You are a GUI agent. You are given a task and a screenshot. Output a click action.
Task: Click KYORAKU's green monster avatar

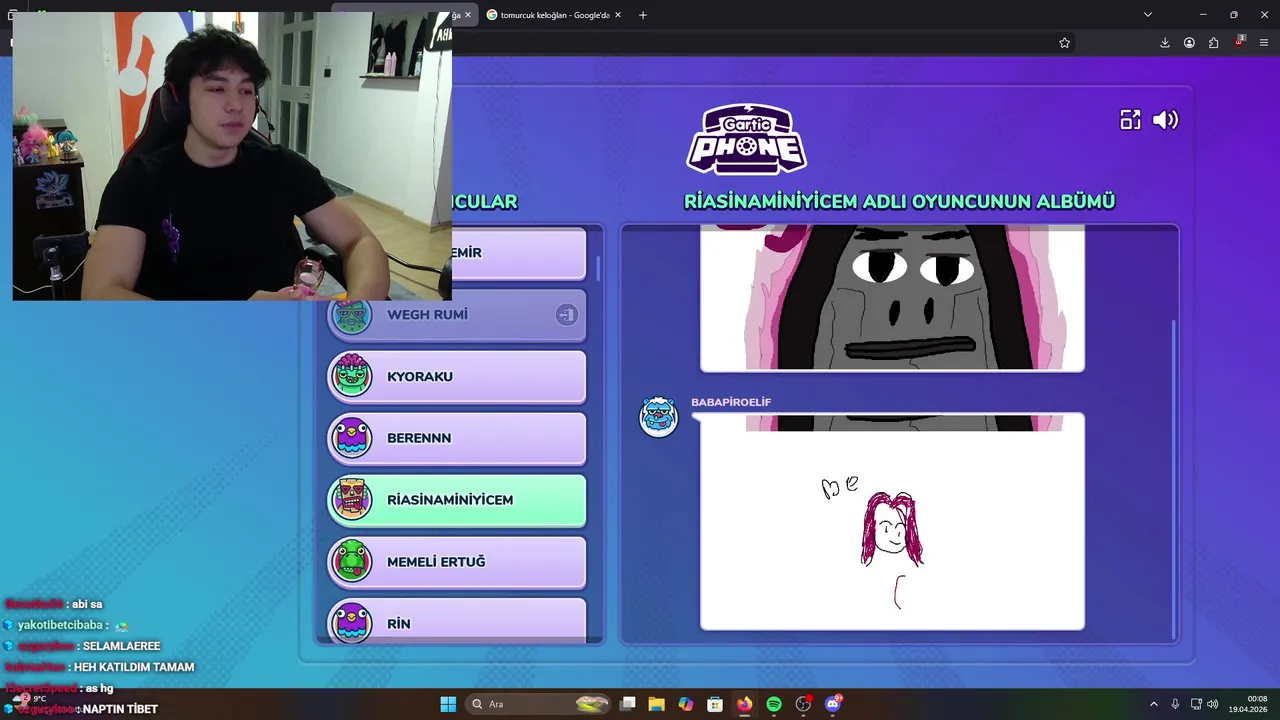click(x=351, y=376)
